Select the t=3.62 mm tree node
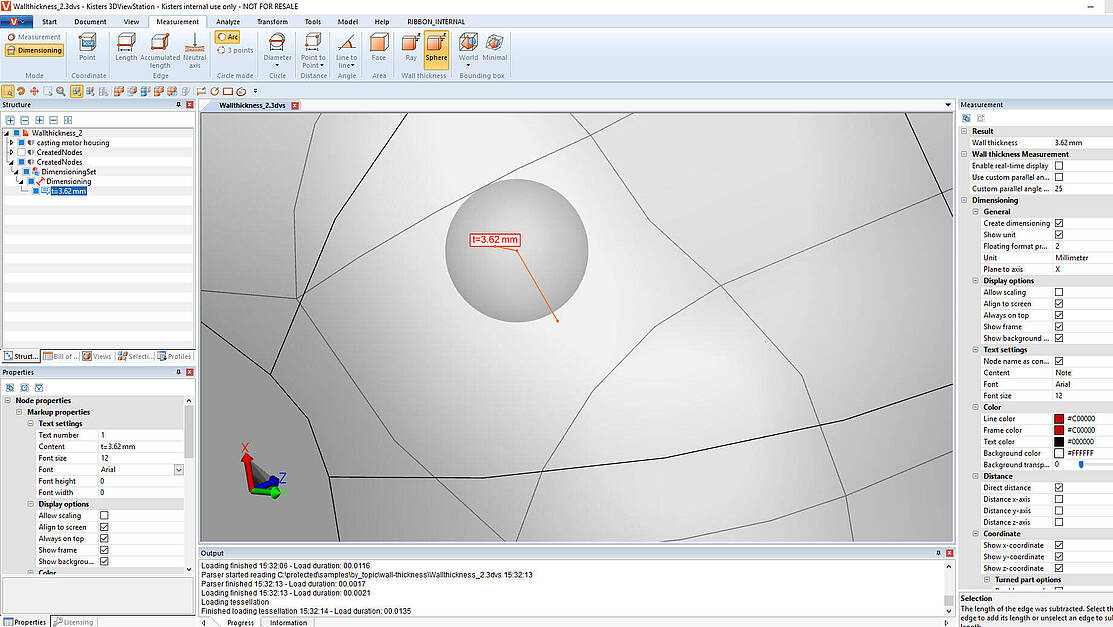 point(68,191)
